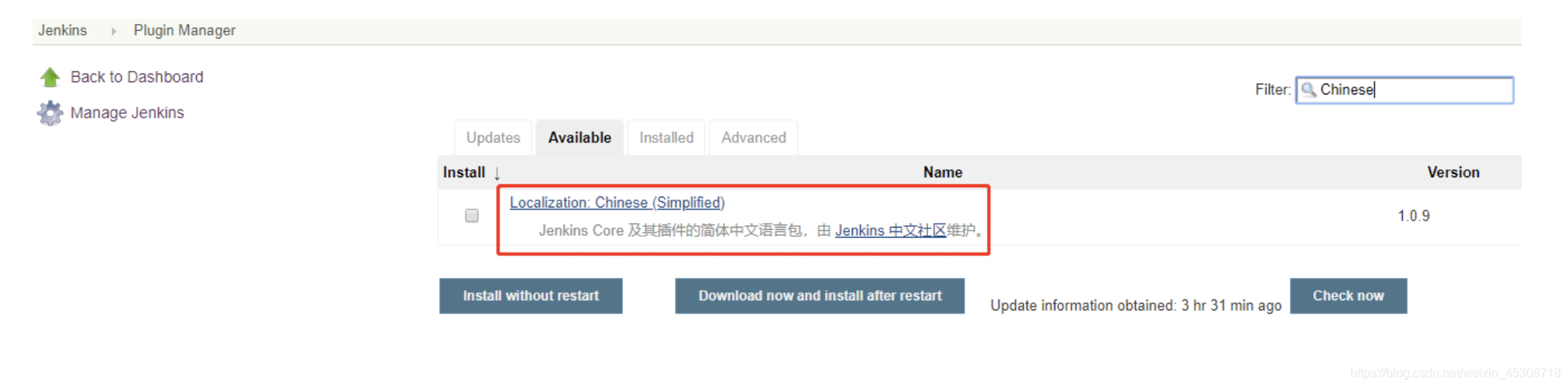Open the Localization: Chinese (Simplified) link

pyautogui.click(x=617, y=203)
